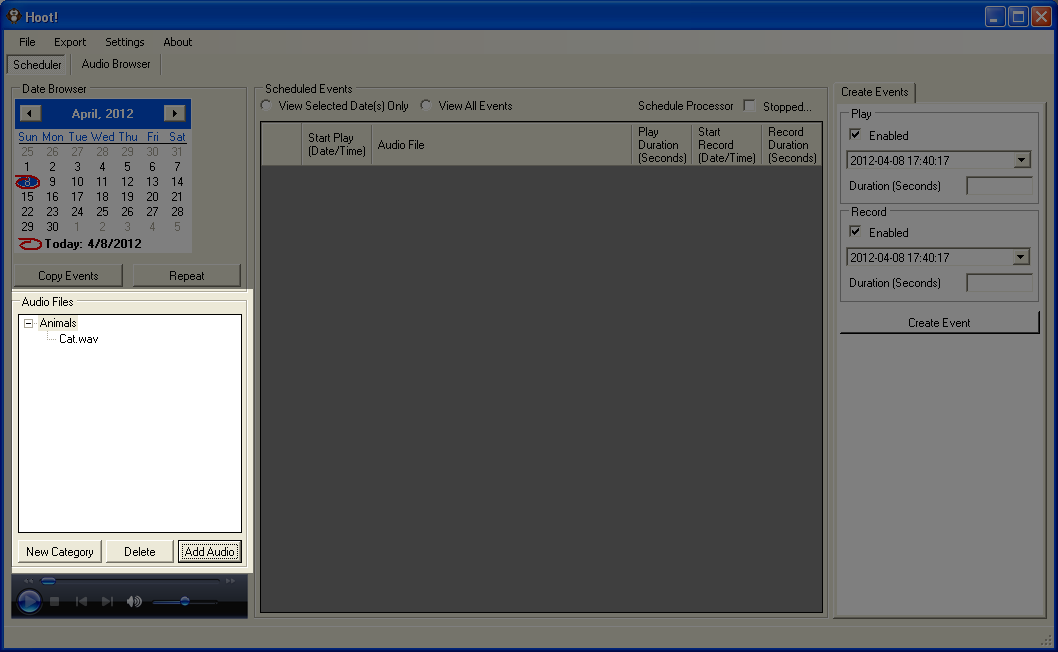
Task: Select April 12 on the calendar
Action: [x=128, y=182]
